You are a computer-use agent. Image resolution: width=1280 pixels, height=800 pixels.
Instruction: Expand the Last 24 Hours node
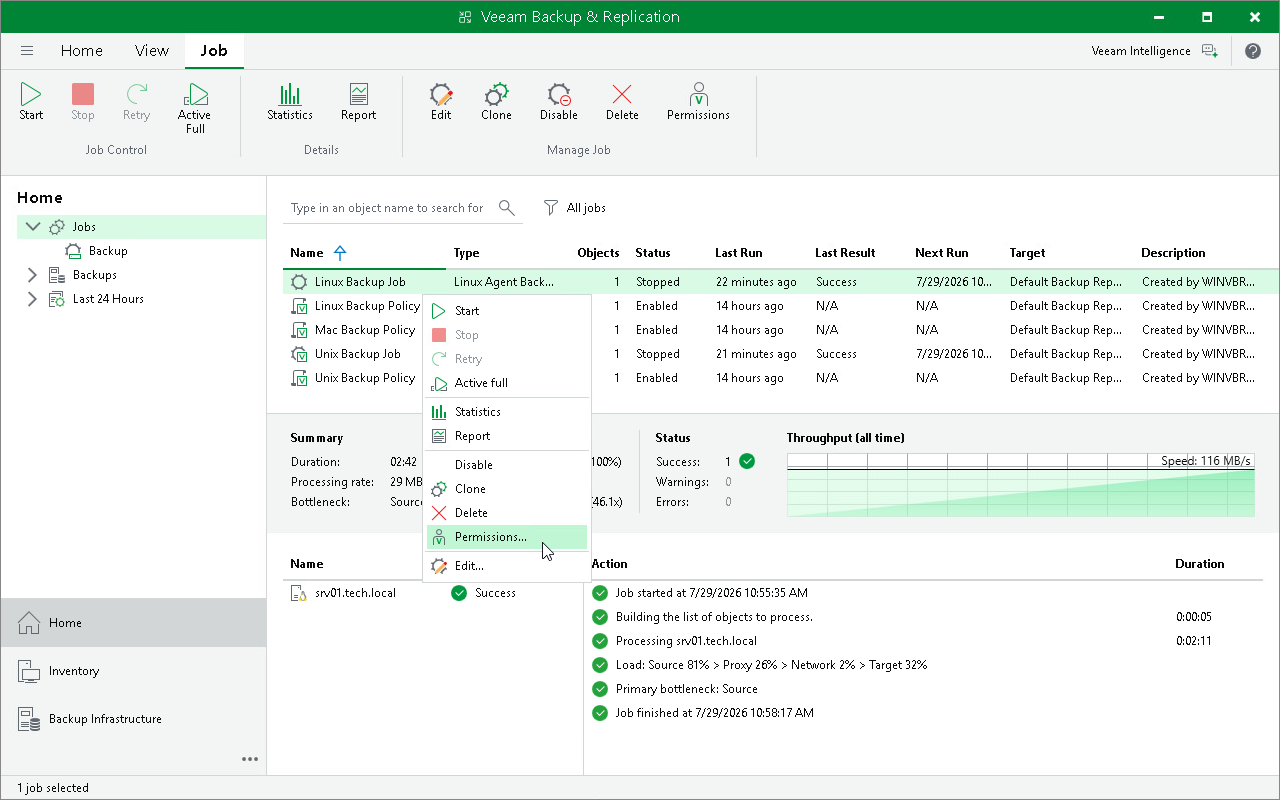tap(32, 299)
